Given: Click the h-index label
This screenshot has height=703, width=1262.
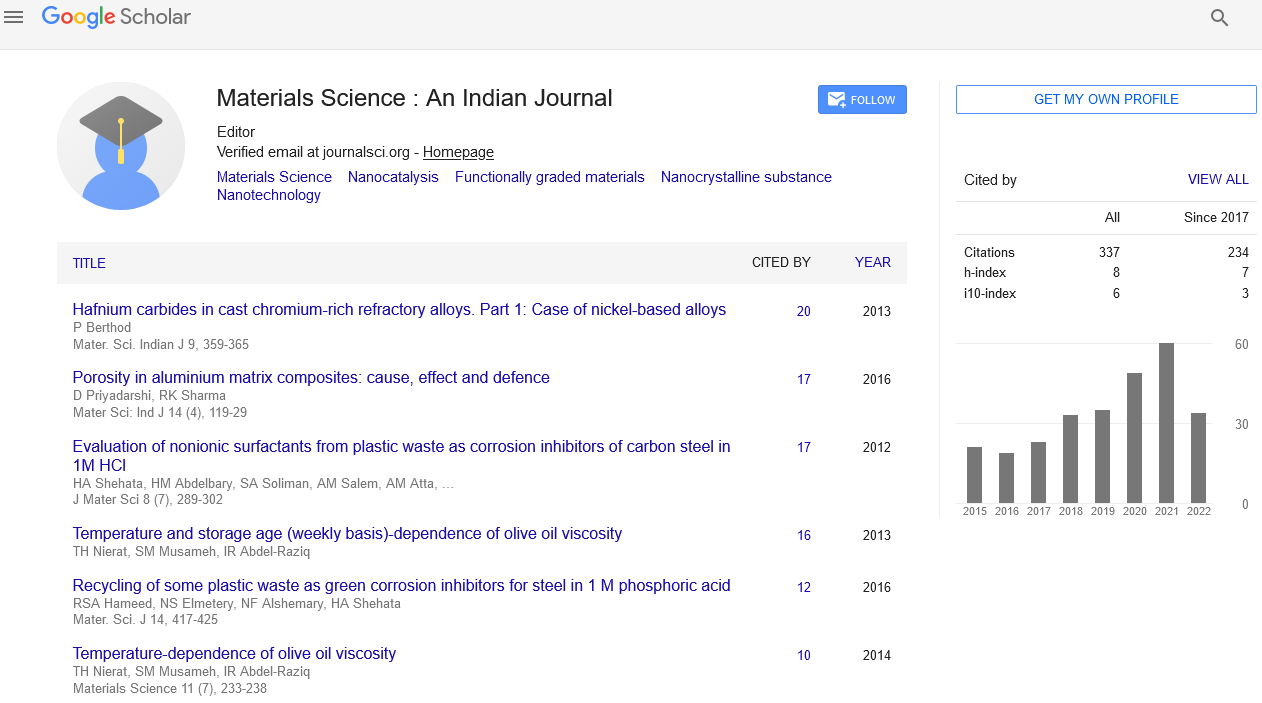Looking at the screenshot, I should pyautogui.click(x=985, y=273).
